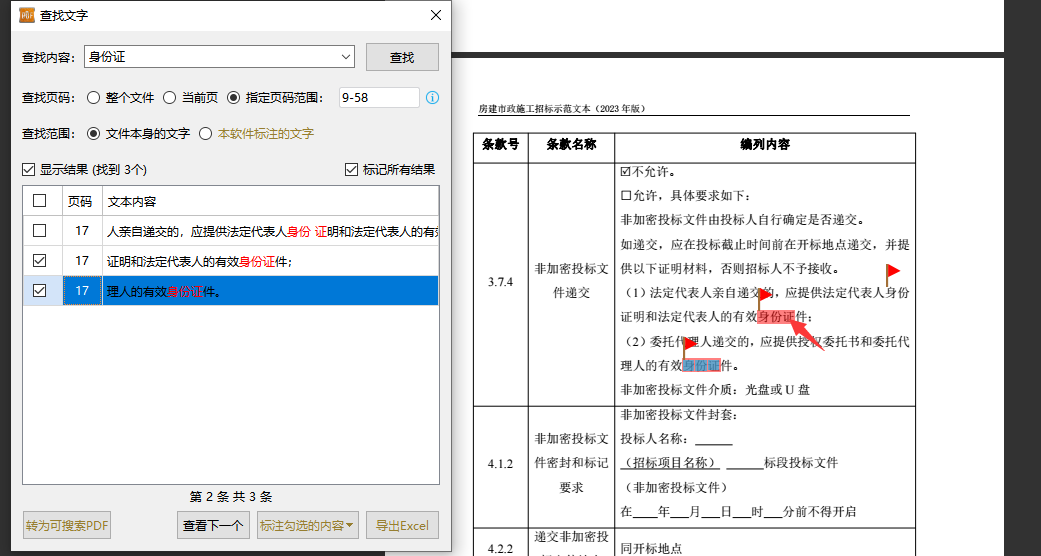Click the document header 房建市政施工招标示范文本

[x=562, y=109]
